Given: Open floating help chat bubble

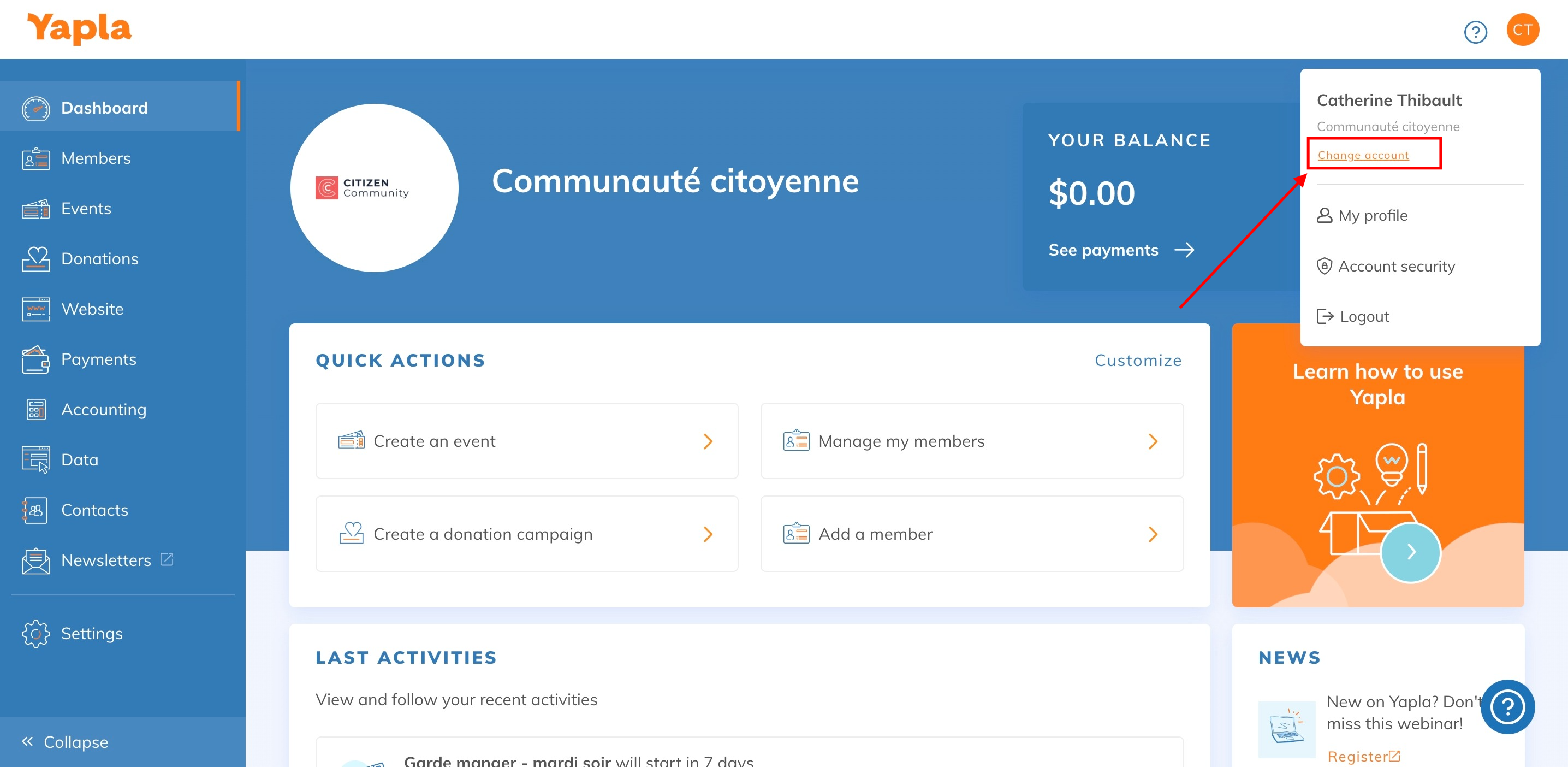Looking at the screenshot, I should (1507, 707).
